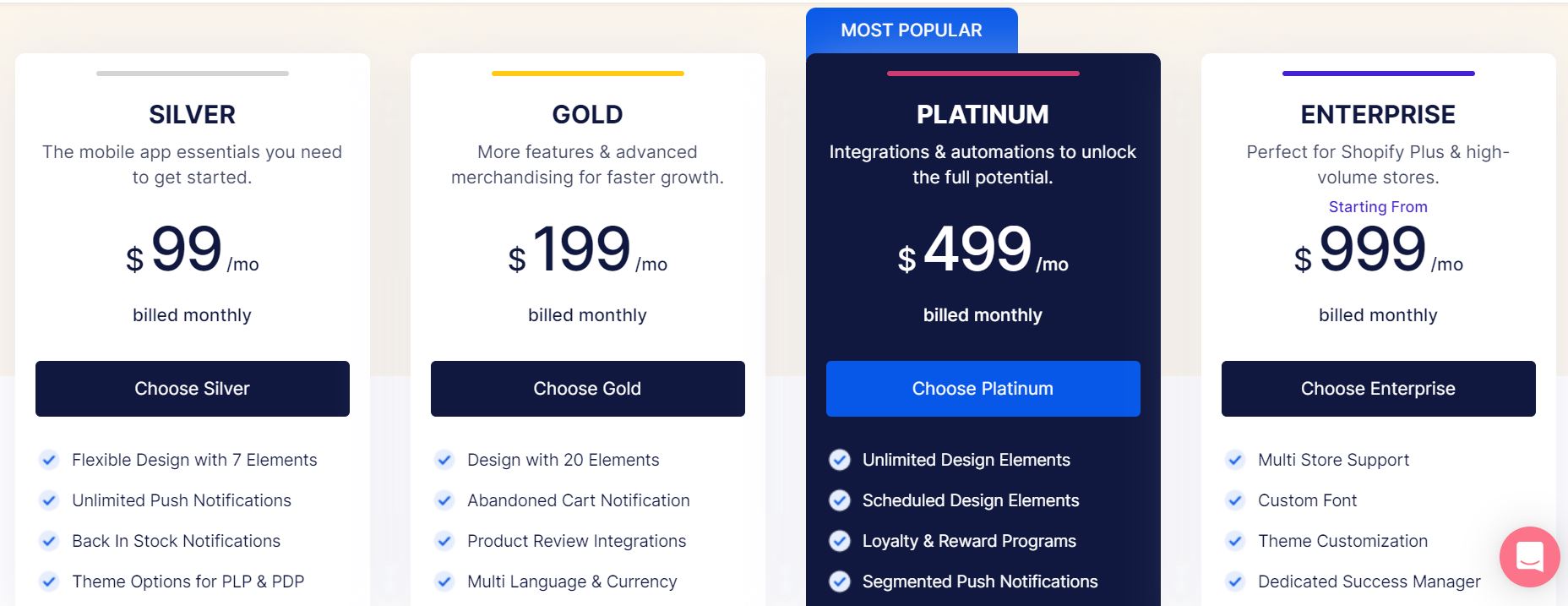Select the Choose Gold plan button

587,389
